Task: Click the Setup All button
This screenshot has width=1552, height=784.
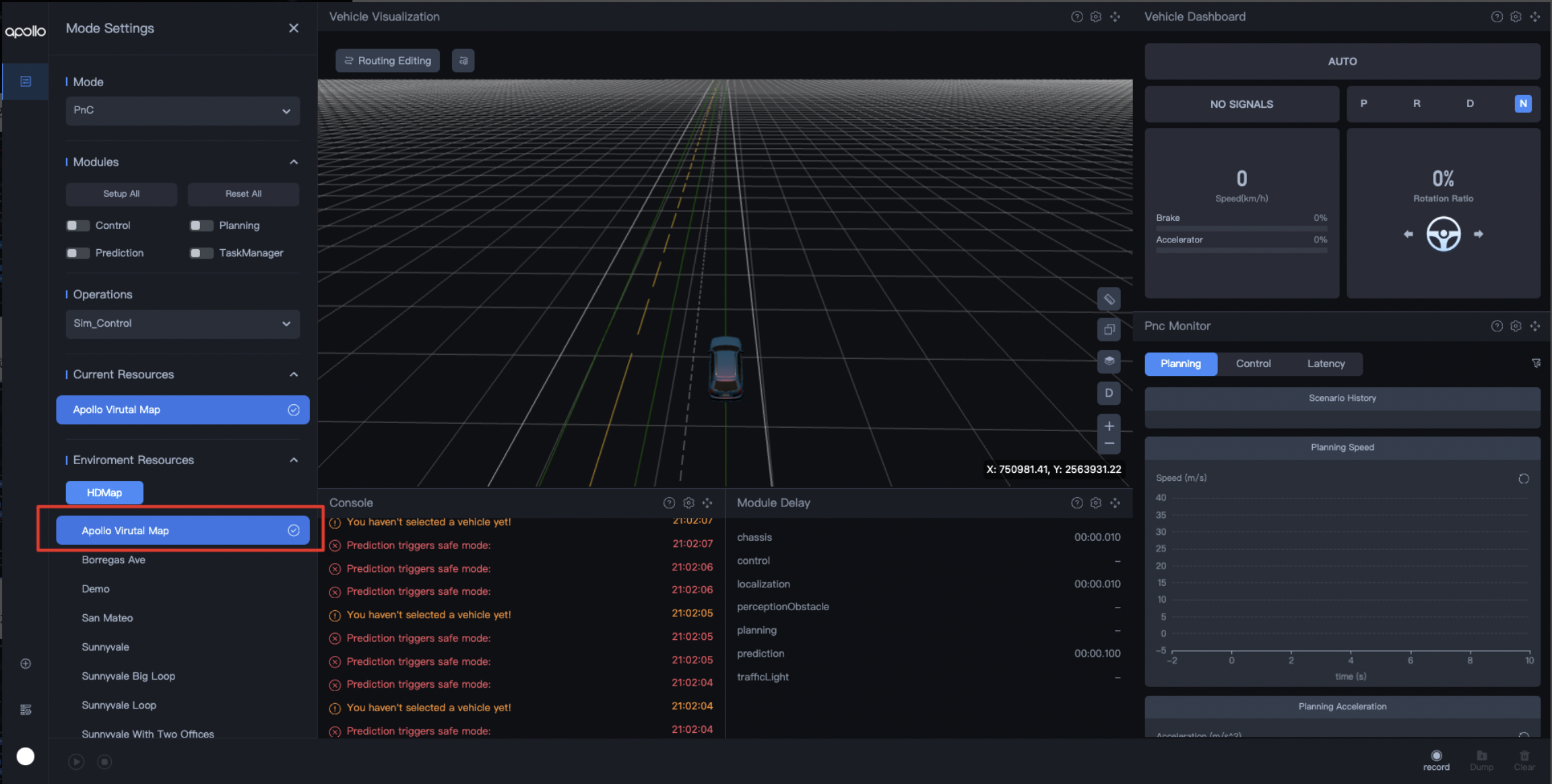Action: pos(121,194)
